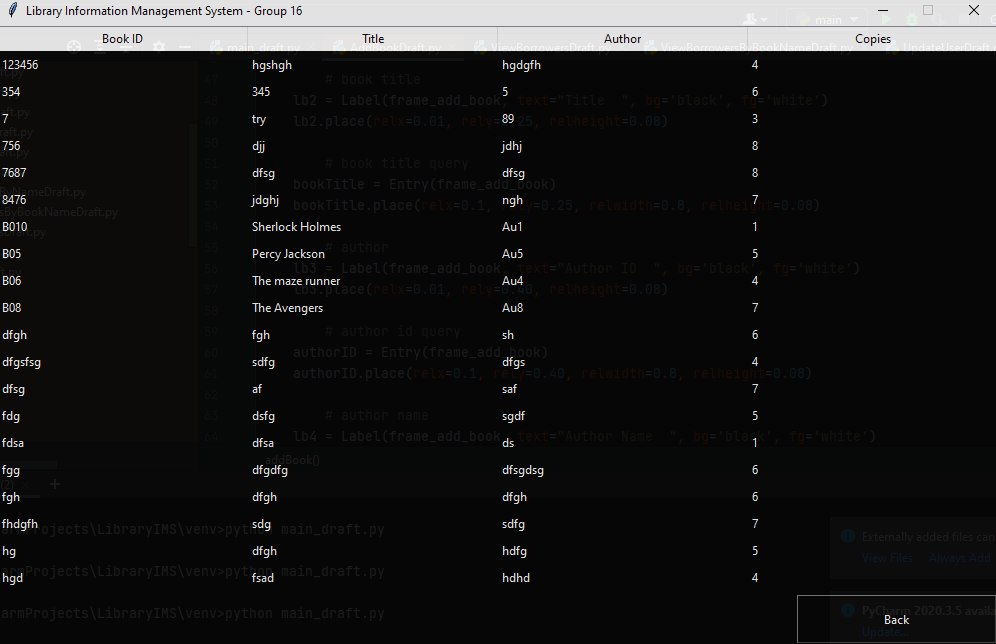This screenshot has height=644, width=996.
Task: Select the title 'dsfg'
Action: (x=264, y=416)
